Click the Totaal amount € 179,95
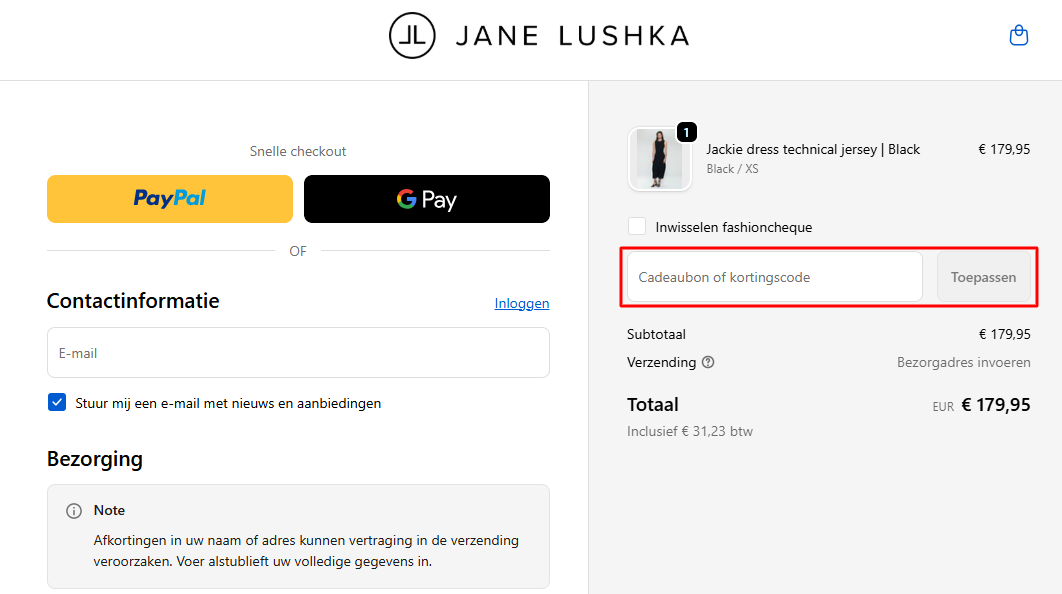1062x594 pixels. (995, 405)
